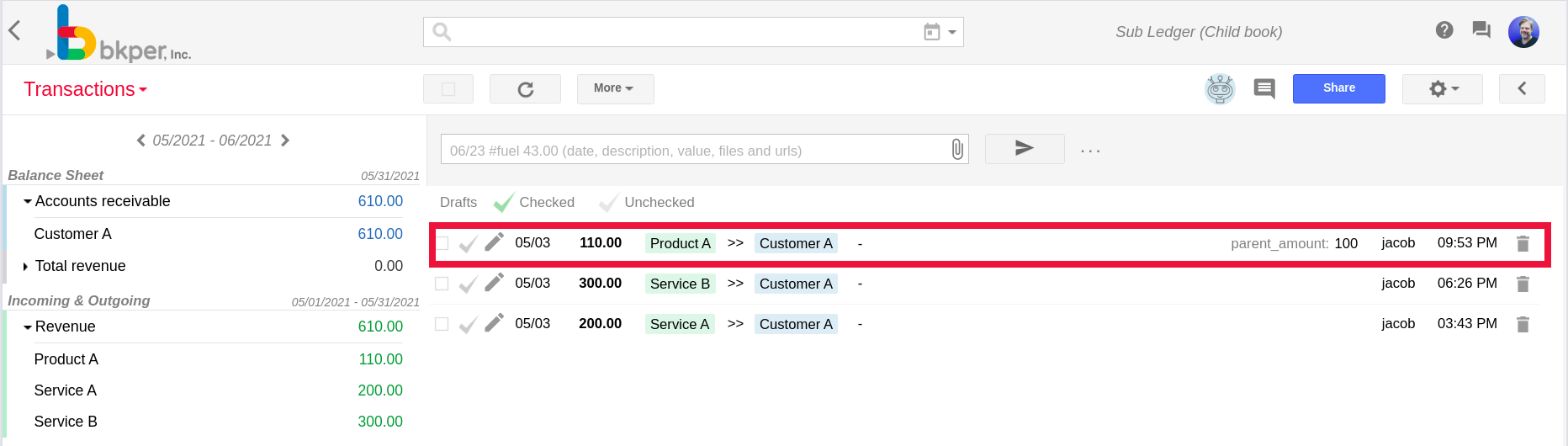The image size is (1568, 446).
Task: Click the Accounts receivable 610.00 balance
Action: click(380, 201)
